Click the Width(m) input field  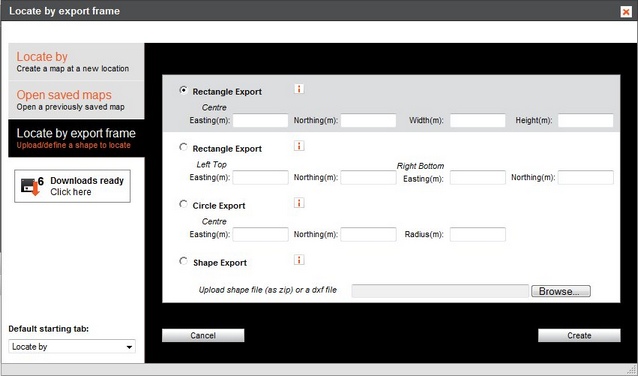[478, 120]
